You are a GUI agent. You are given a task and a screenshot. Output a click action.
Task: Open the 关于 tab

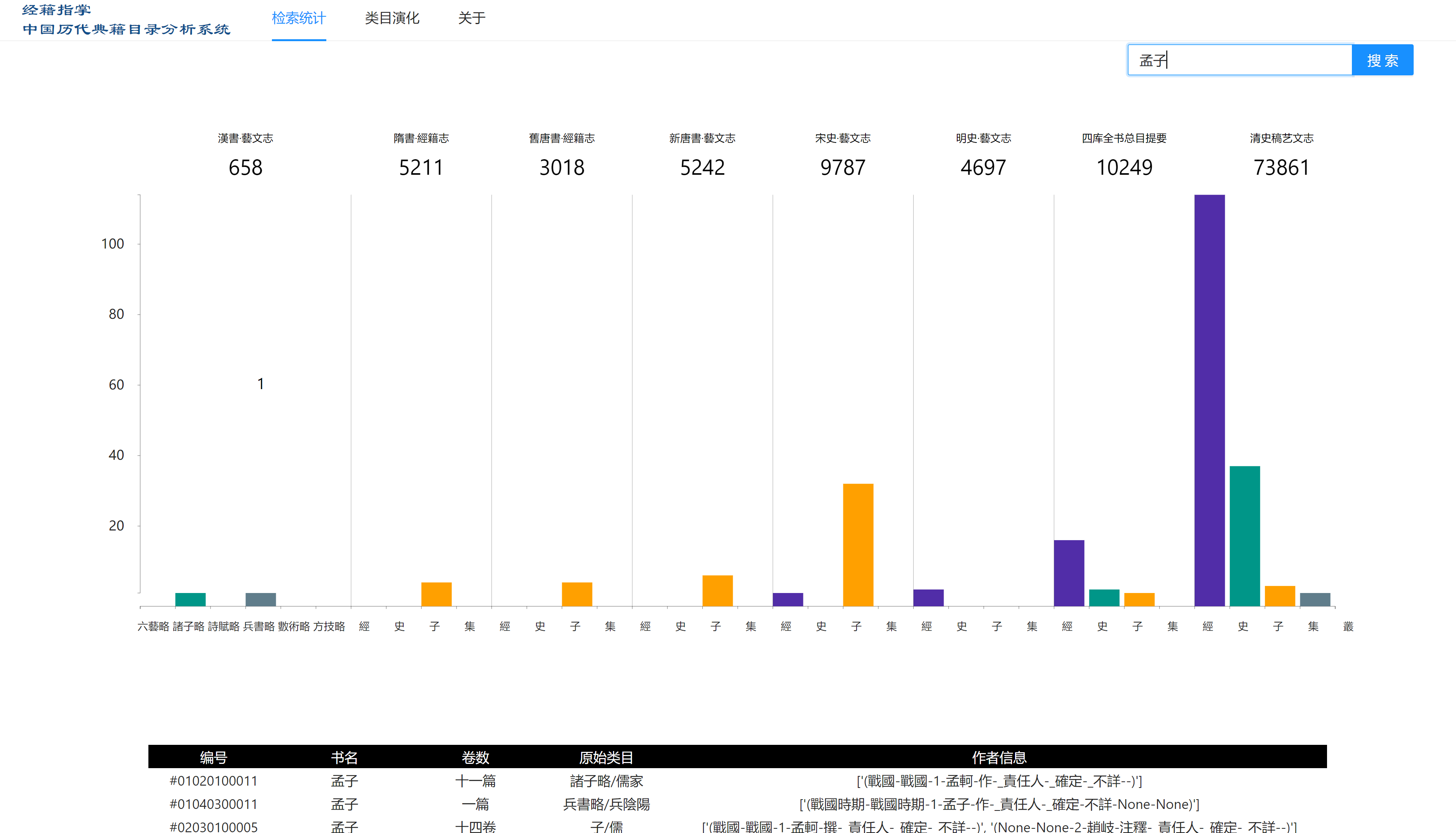(x=472, y=18)
